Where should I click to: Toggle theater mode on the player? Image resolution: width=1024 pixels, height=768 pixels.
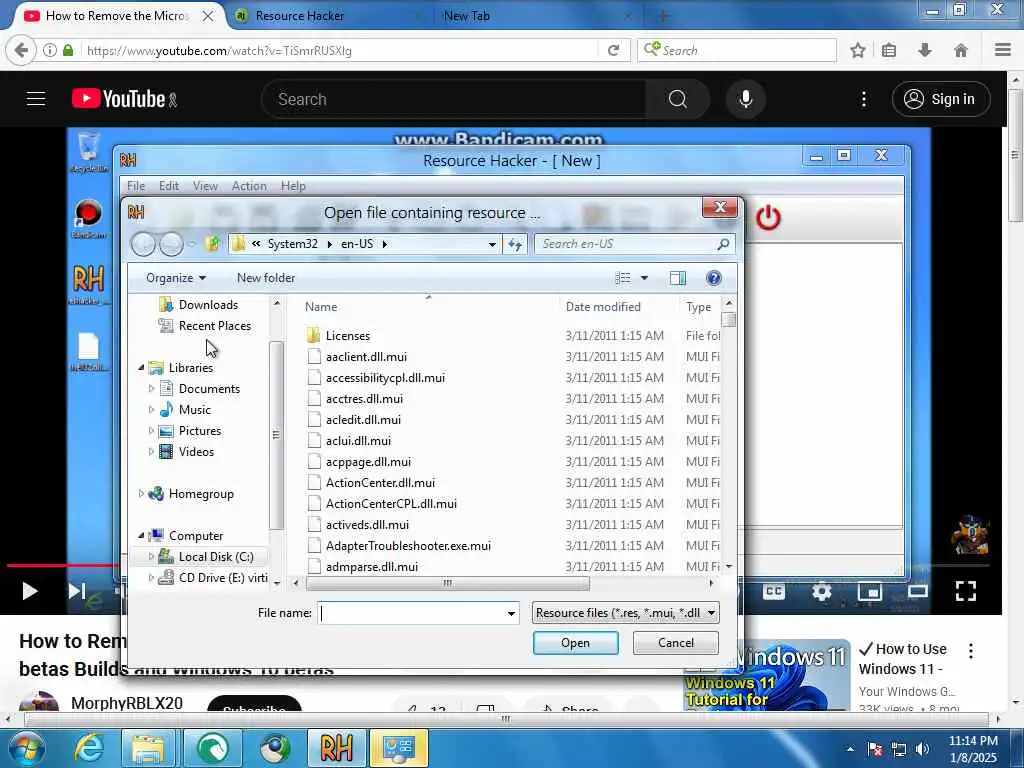coord(918,591)
